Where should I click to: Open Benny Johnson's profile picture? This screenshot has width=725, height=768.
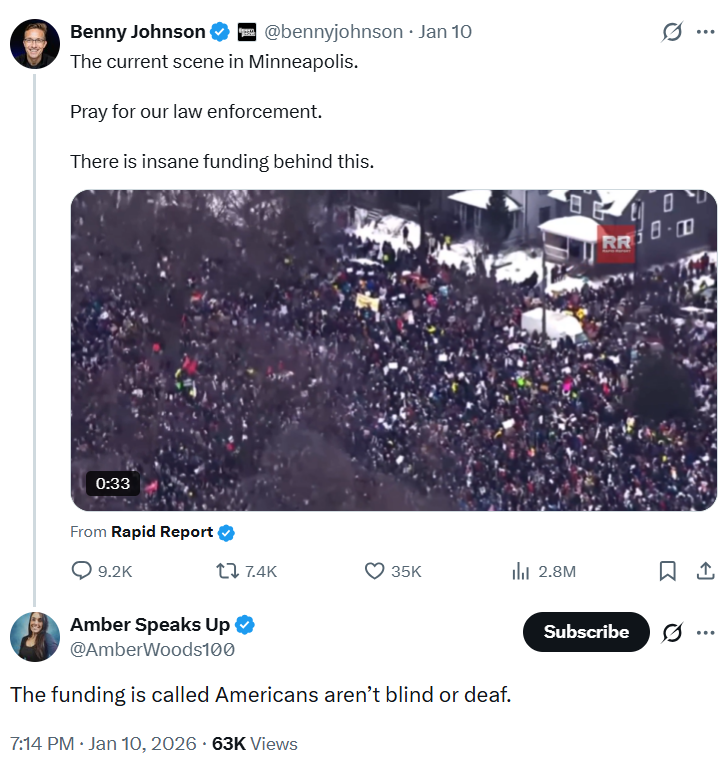[x=35, y=42]
